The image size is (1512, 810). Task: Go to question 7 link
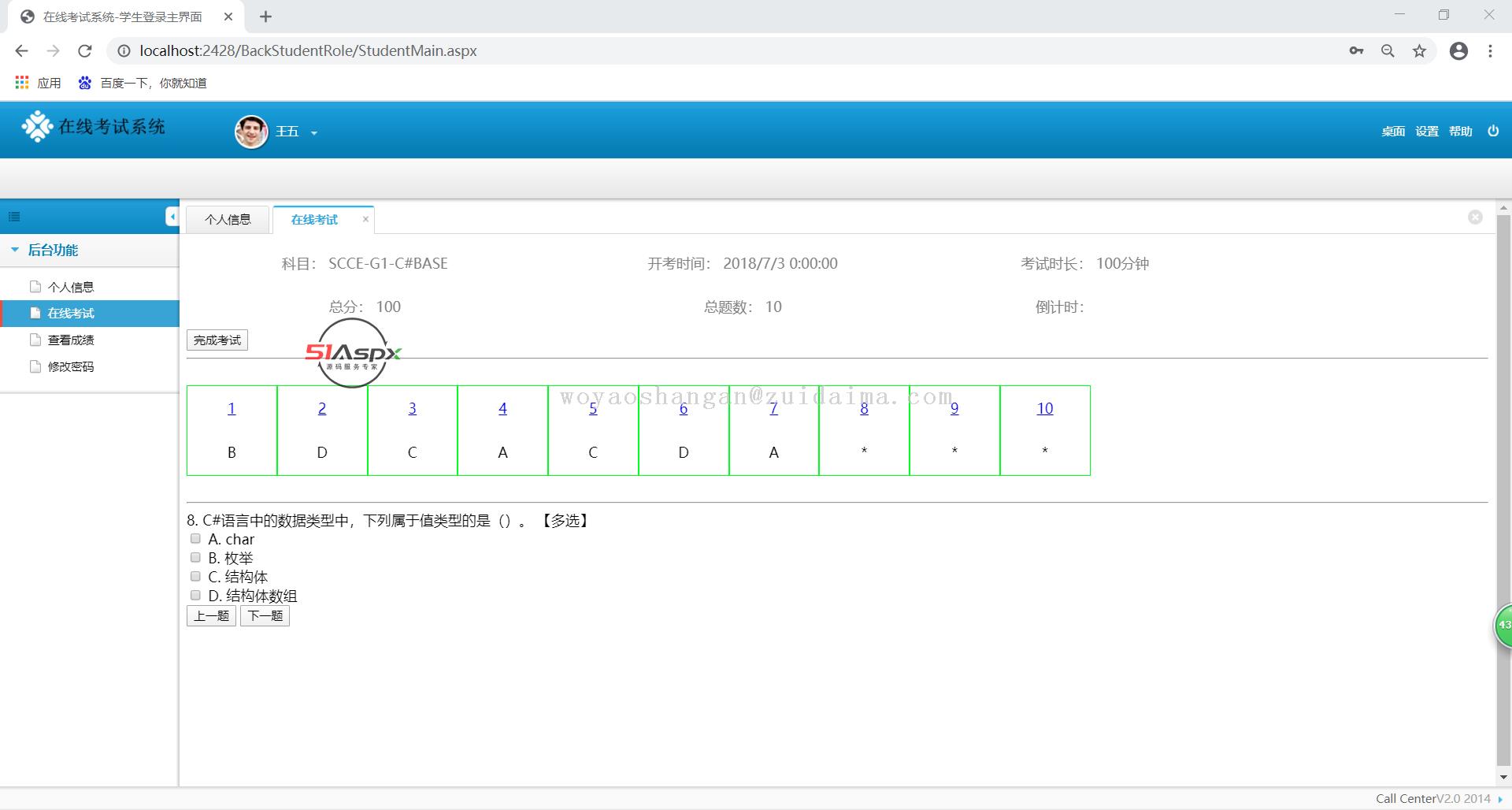pos(773,408)
